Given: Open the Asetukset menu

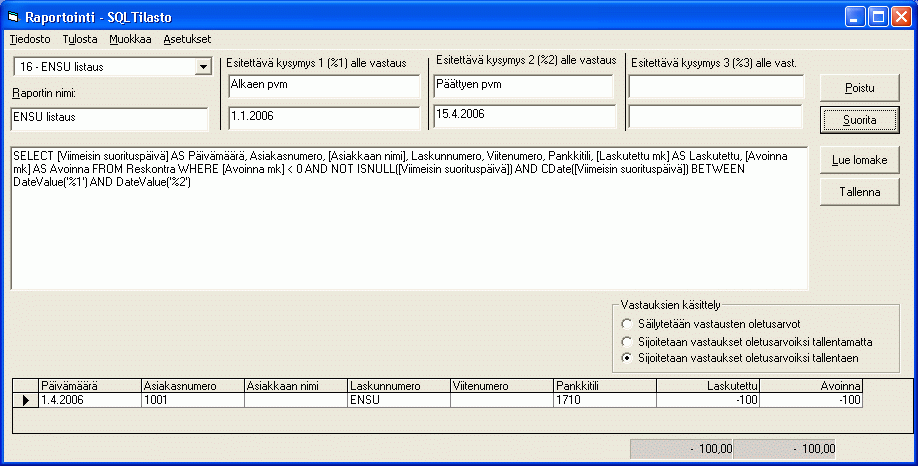Looking at the screenshot, I should pyautogui.click(x=187, y=39).
